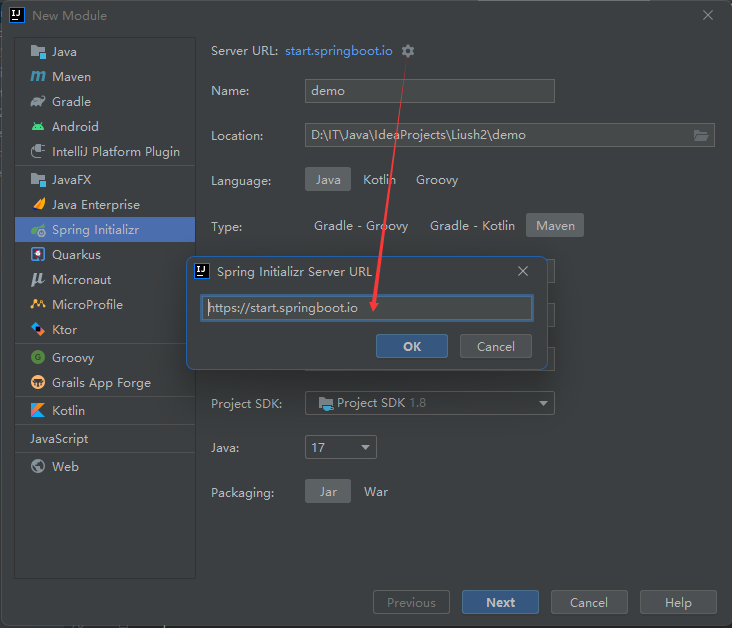Open the Java version dropdown
The image size is (732, 628).
[341, 447]
